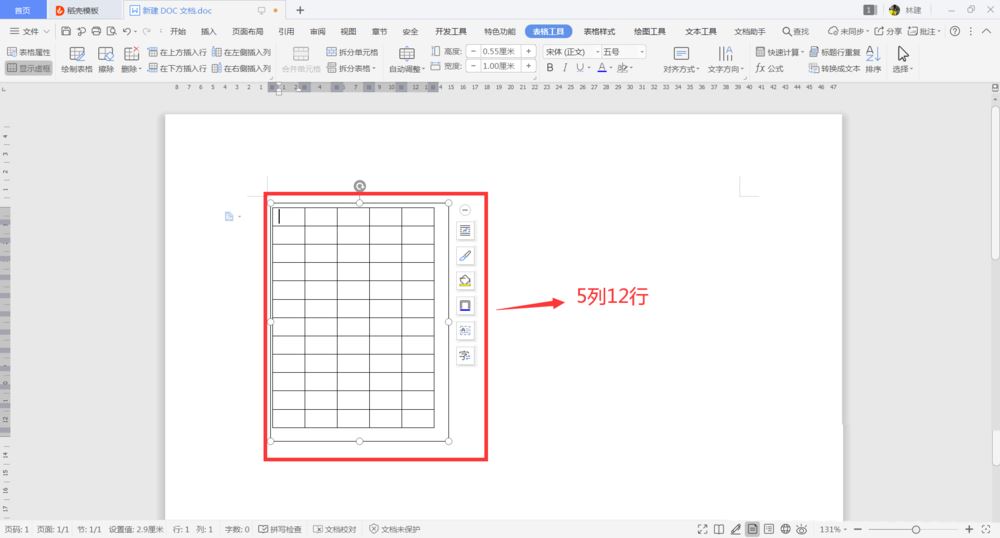
Task: Switch to the 开始 Home tab
Action: pos(178,31)
